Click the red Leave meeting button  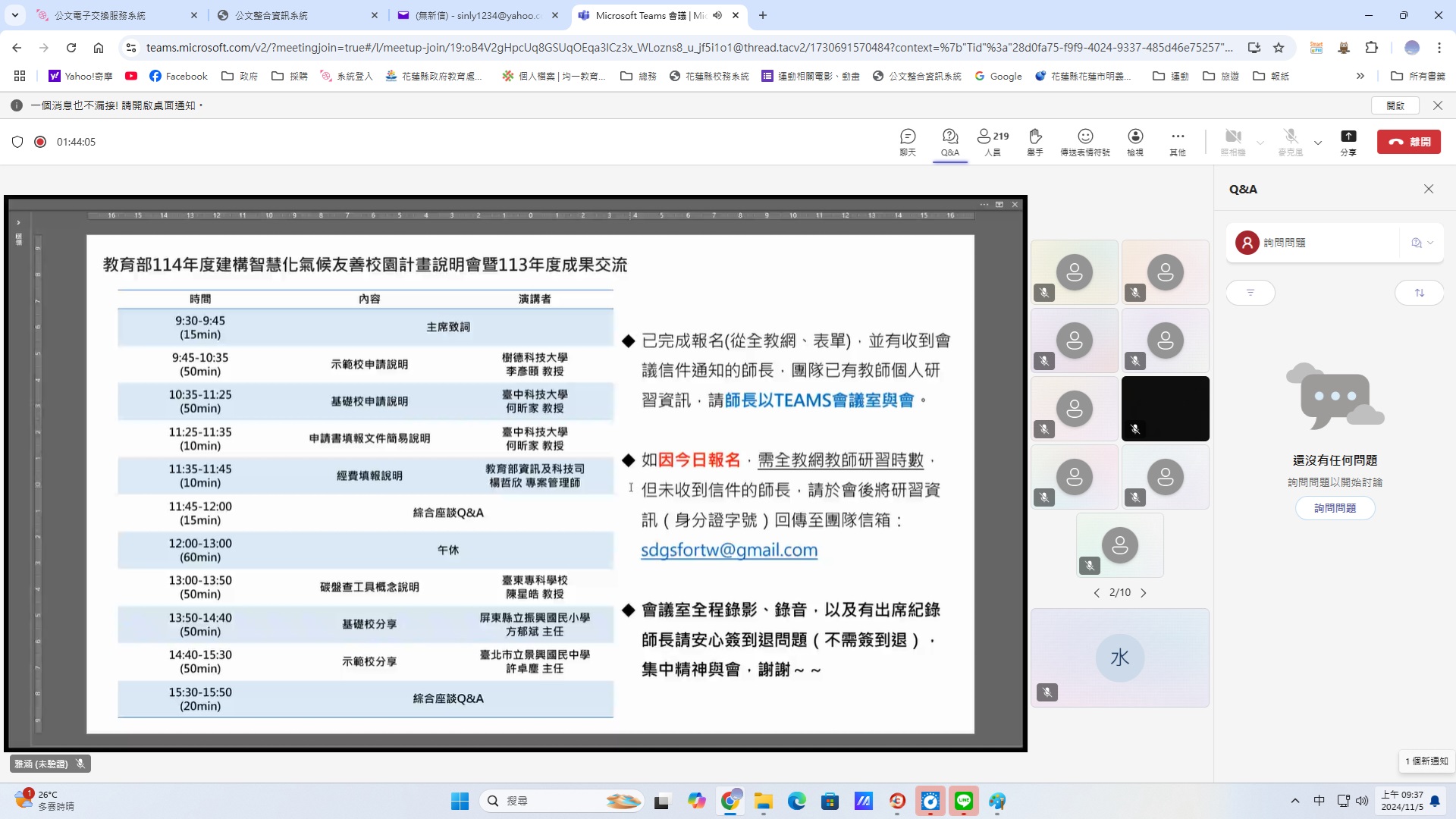coord(1408,142)
